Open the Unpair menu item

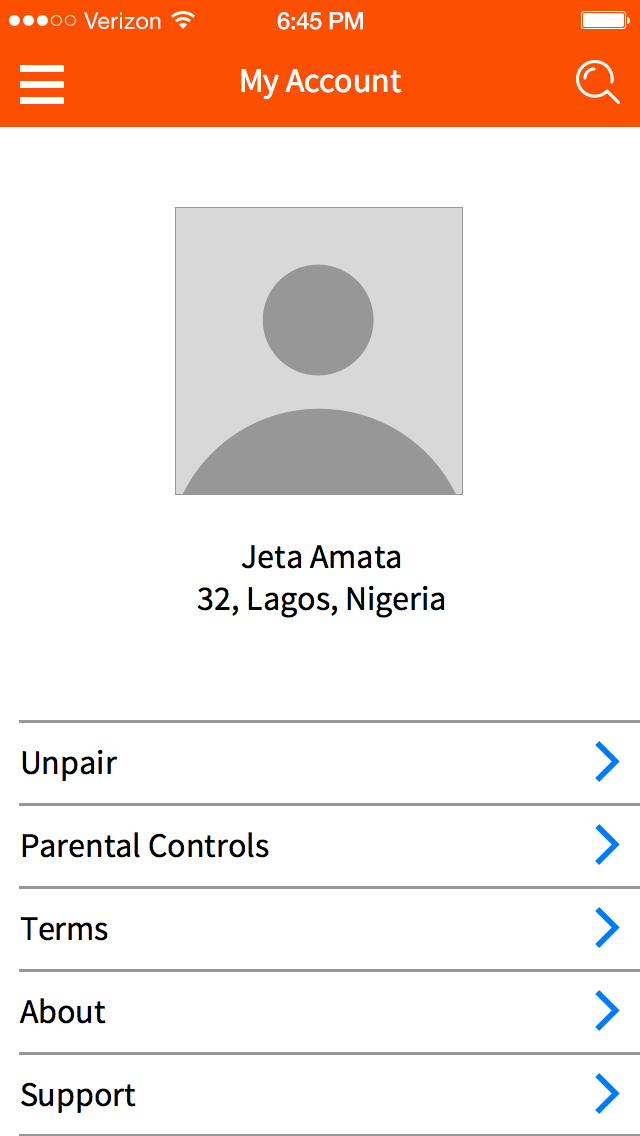(x=69, y=764)
